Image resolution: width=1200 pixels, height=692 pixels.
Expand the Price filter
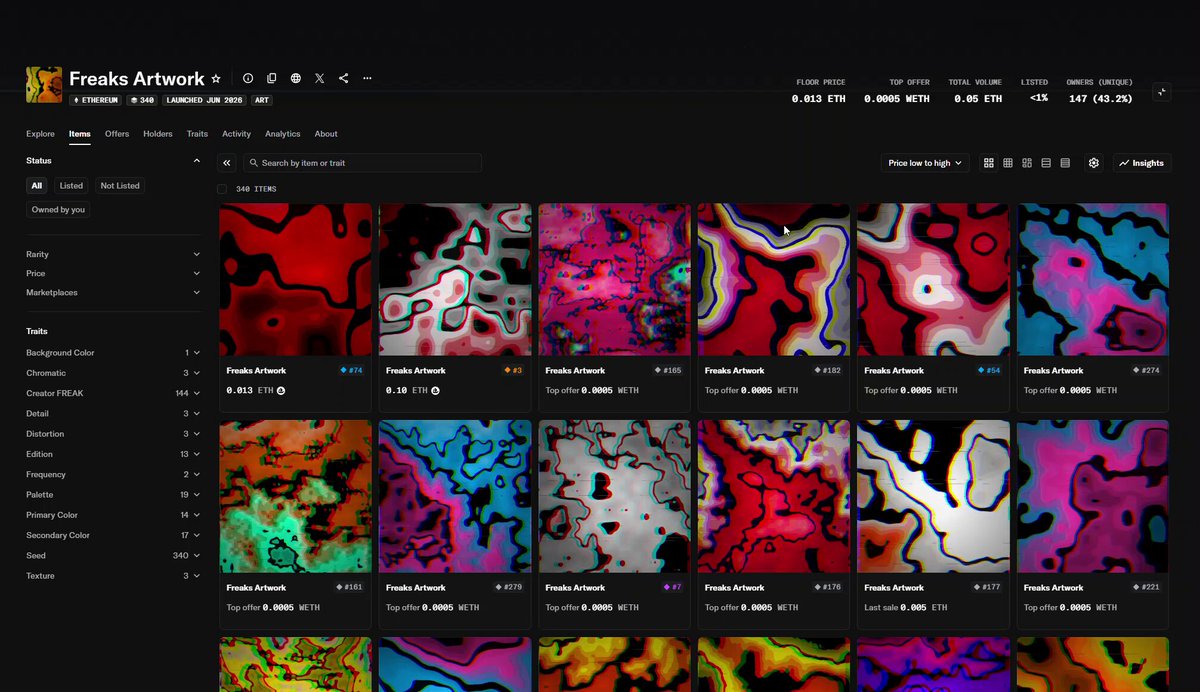tap(113, 274)
